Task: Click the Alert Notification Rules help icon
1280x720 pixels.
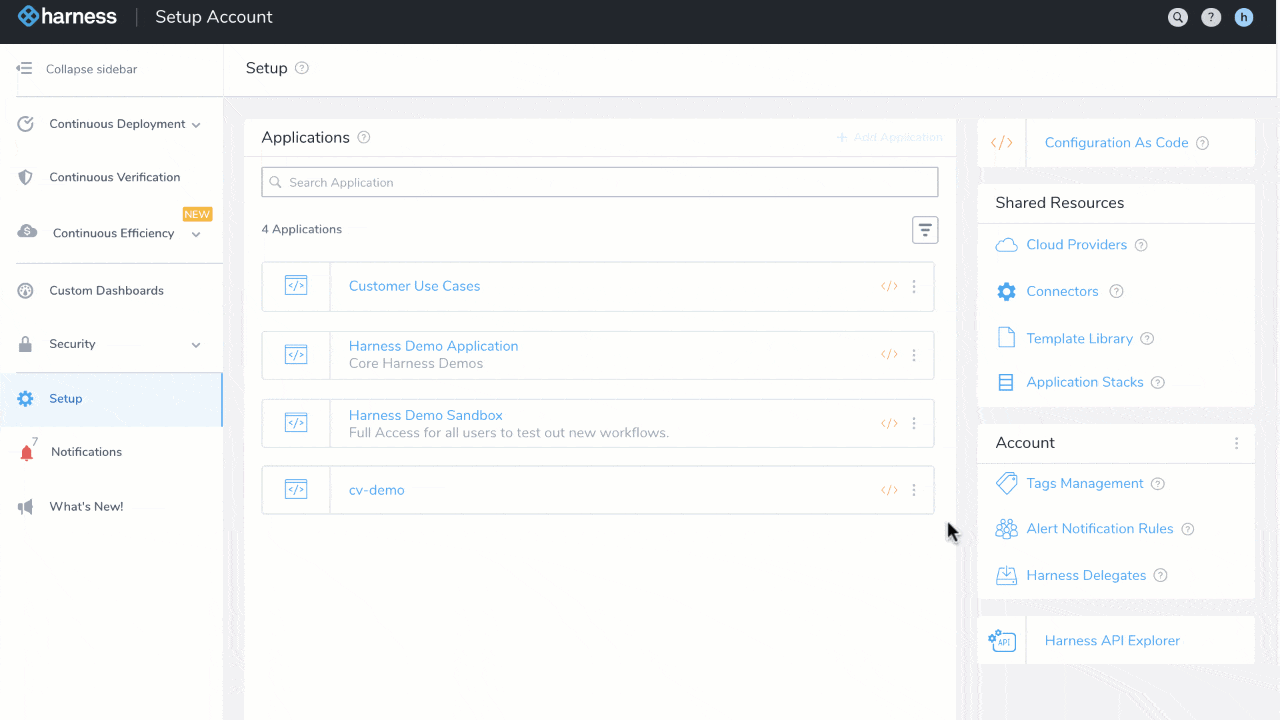Action: (x=1188, y=529)
